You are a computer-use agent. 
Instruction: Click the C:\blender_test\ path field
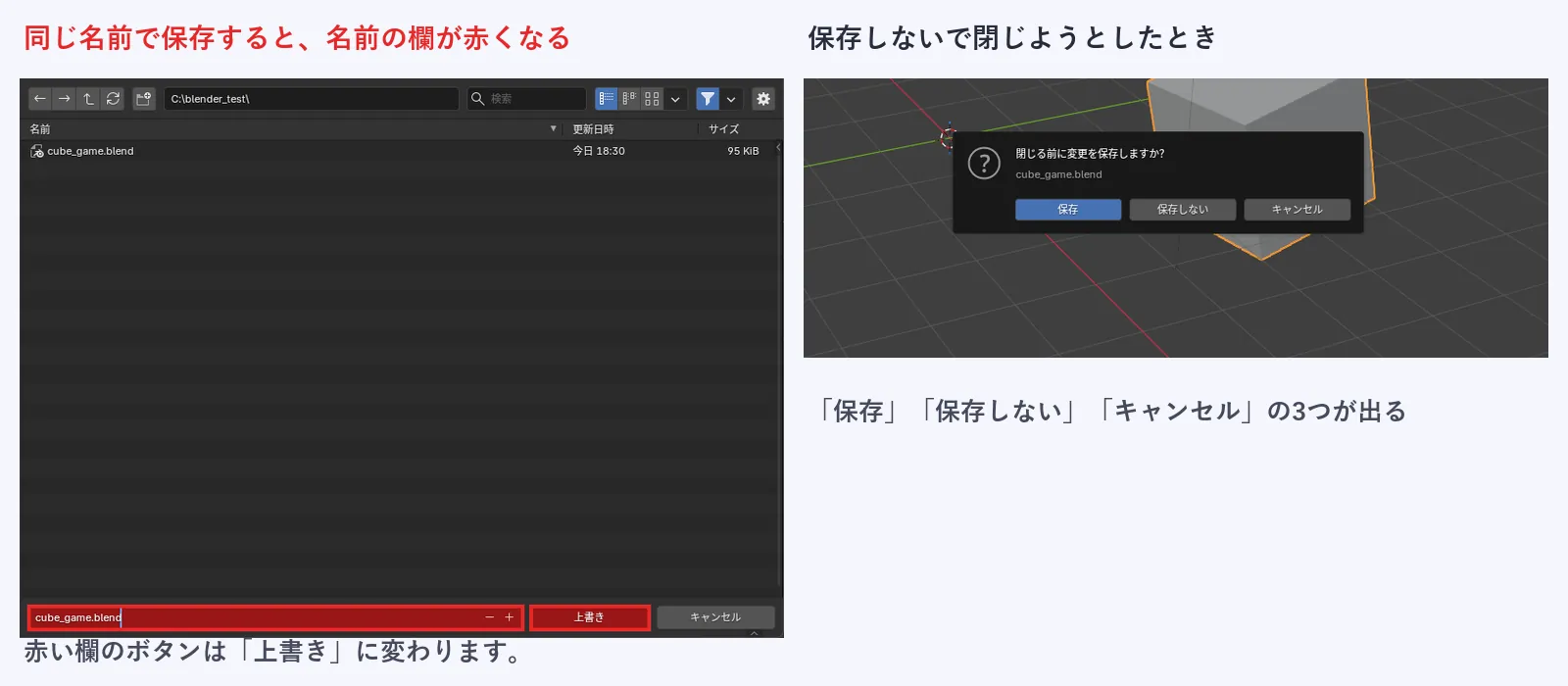pyautogui.click(x=311, y=99)
